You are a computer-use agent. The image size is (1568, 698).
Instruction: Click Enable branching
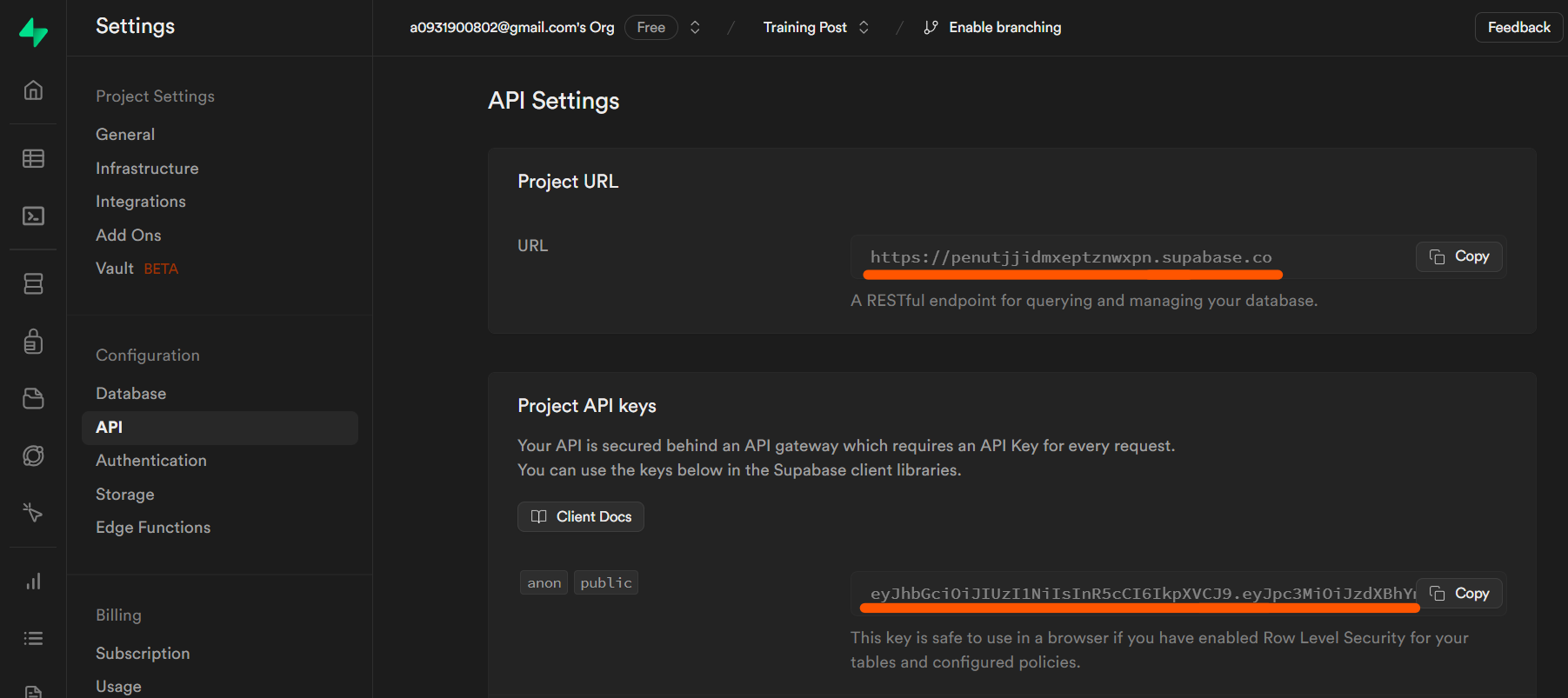[x=1004, y=27]
